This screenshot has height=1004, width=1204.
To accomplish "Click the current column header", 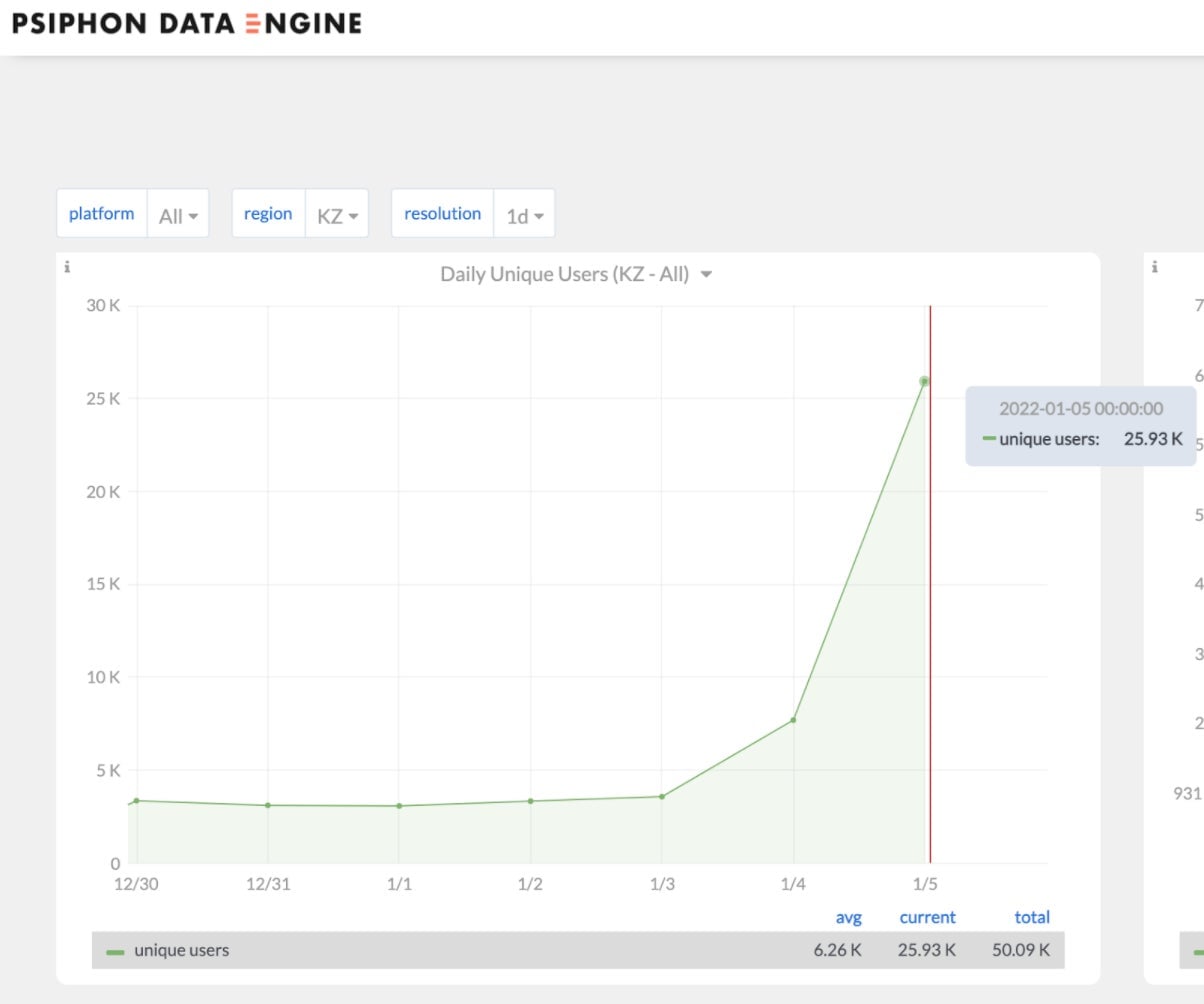I will [x=927, y=917].
